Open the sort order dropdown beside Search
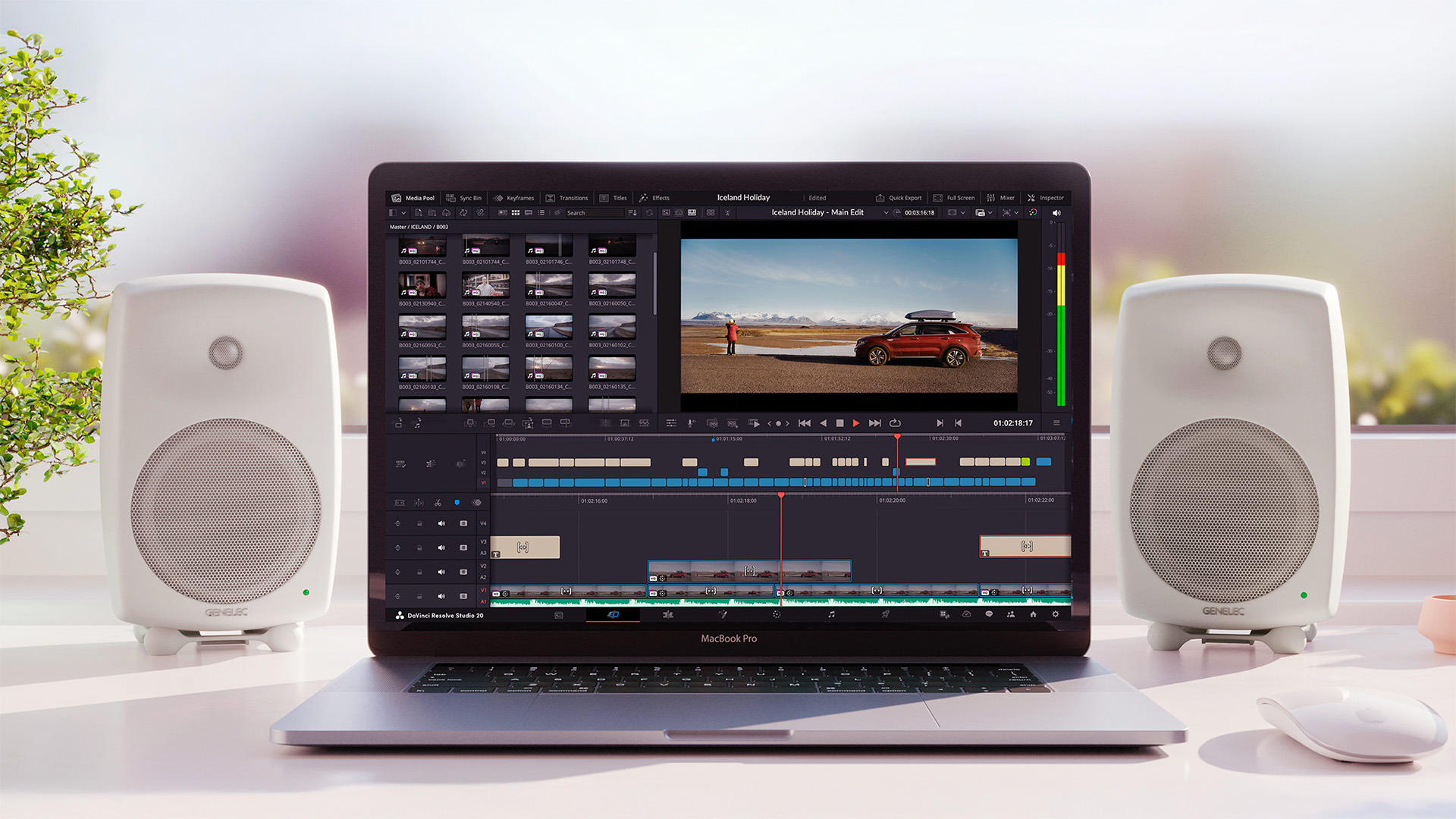1456x819 pixels. [632, 213]
